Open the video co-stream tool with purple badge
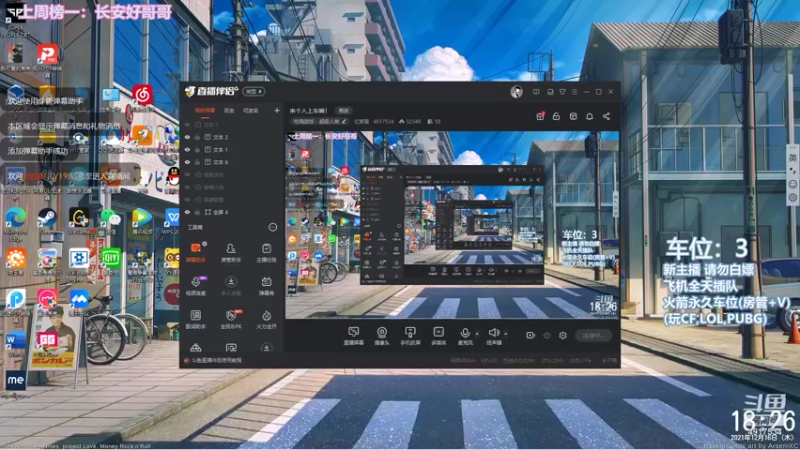This screenshot has width=800, height=450. [195, 286]
